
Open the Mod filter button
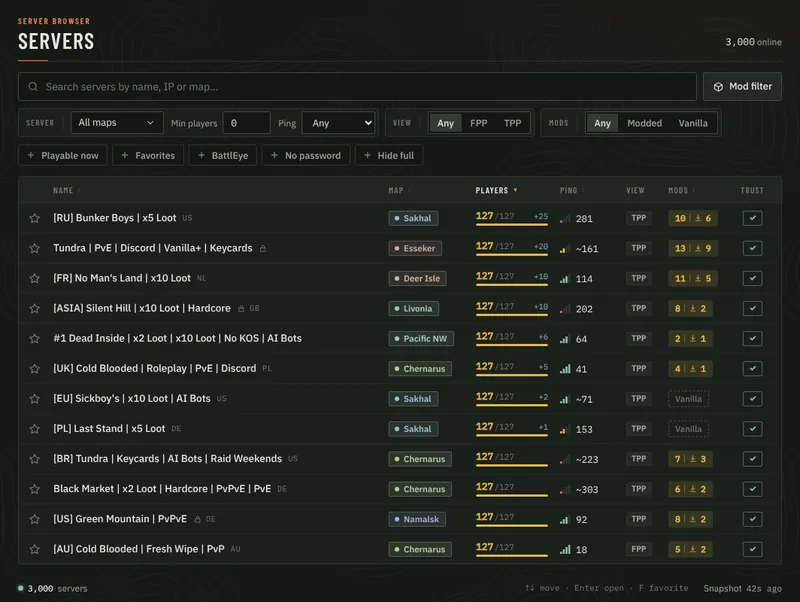tap(742, 87)
